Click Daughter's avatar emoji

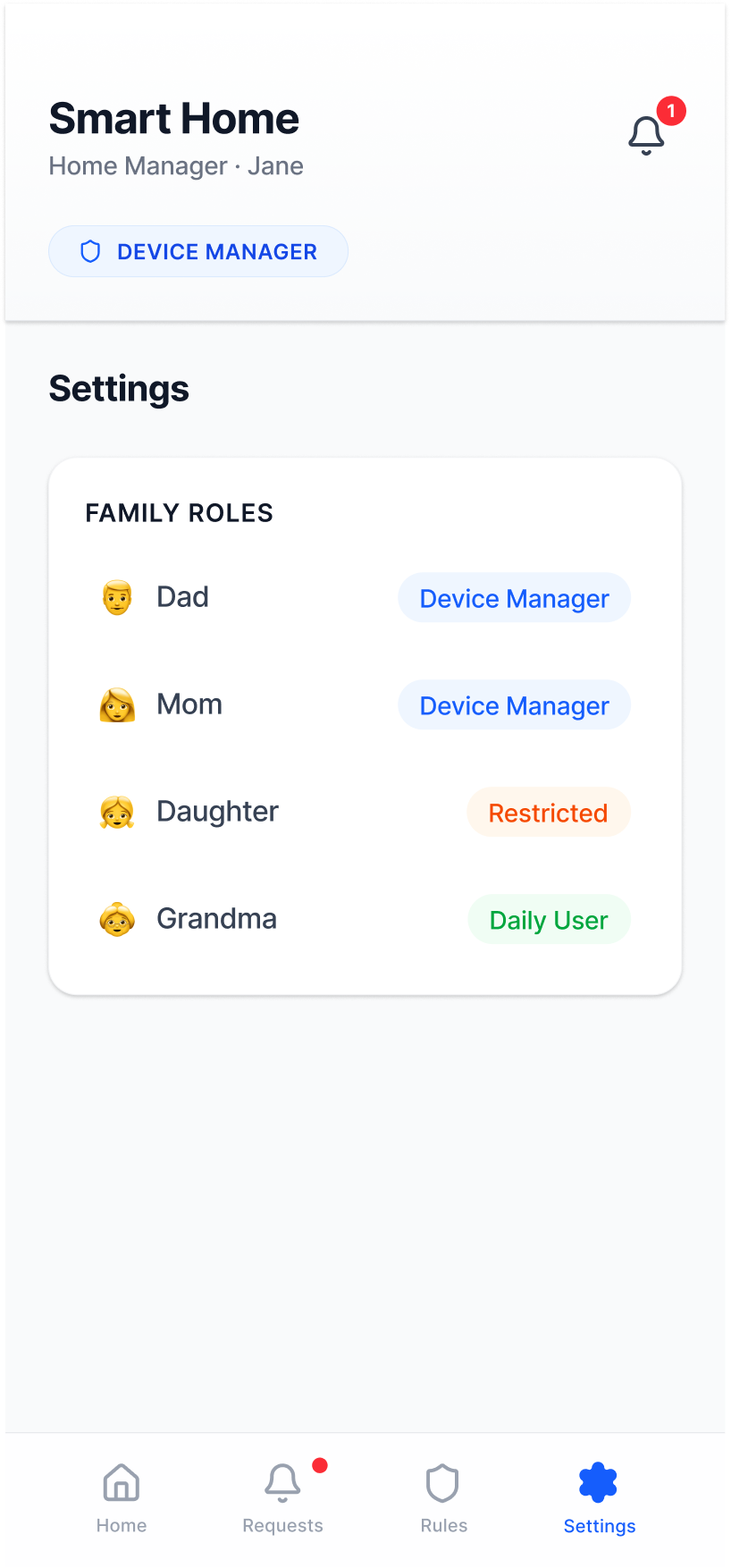117,812
